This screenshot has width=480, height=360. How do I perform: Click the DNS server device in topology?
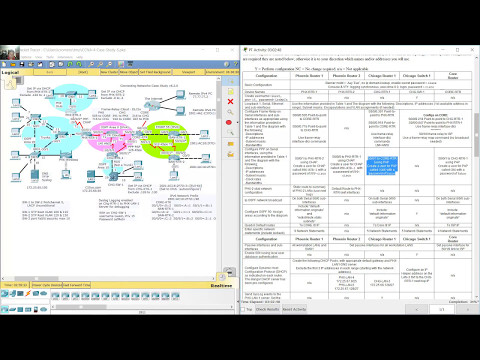(35, 176)
